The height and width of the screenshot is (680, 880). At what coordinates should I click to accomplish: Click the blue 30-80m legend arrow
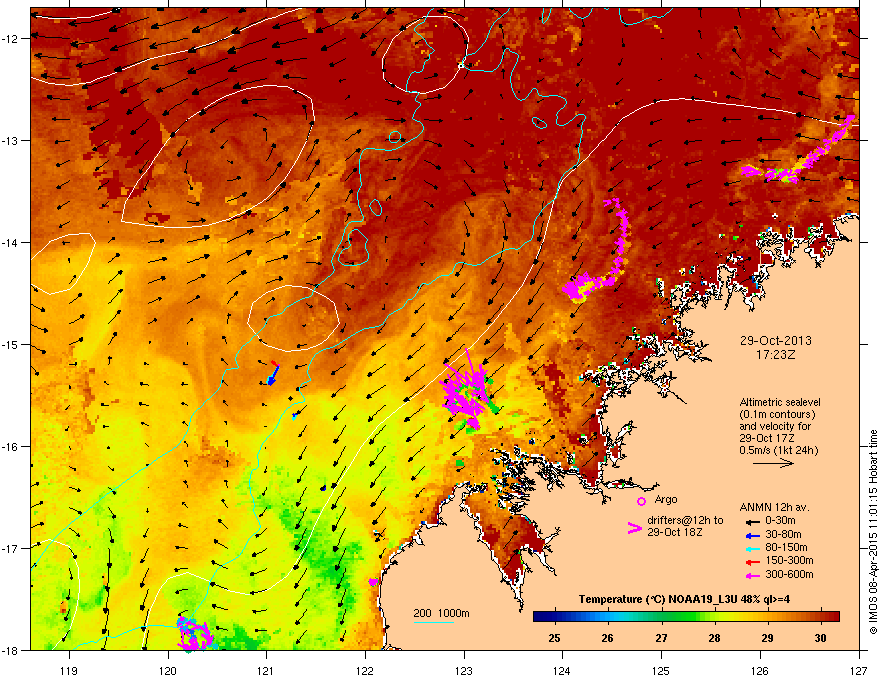pos(752,535)
